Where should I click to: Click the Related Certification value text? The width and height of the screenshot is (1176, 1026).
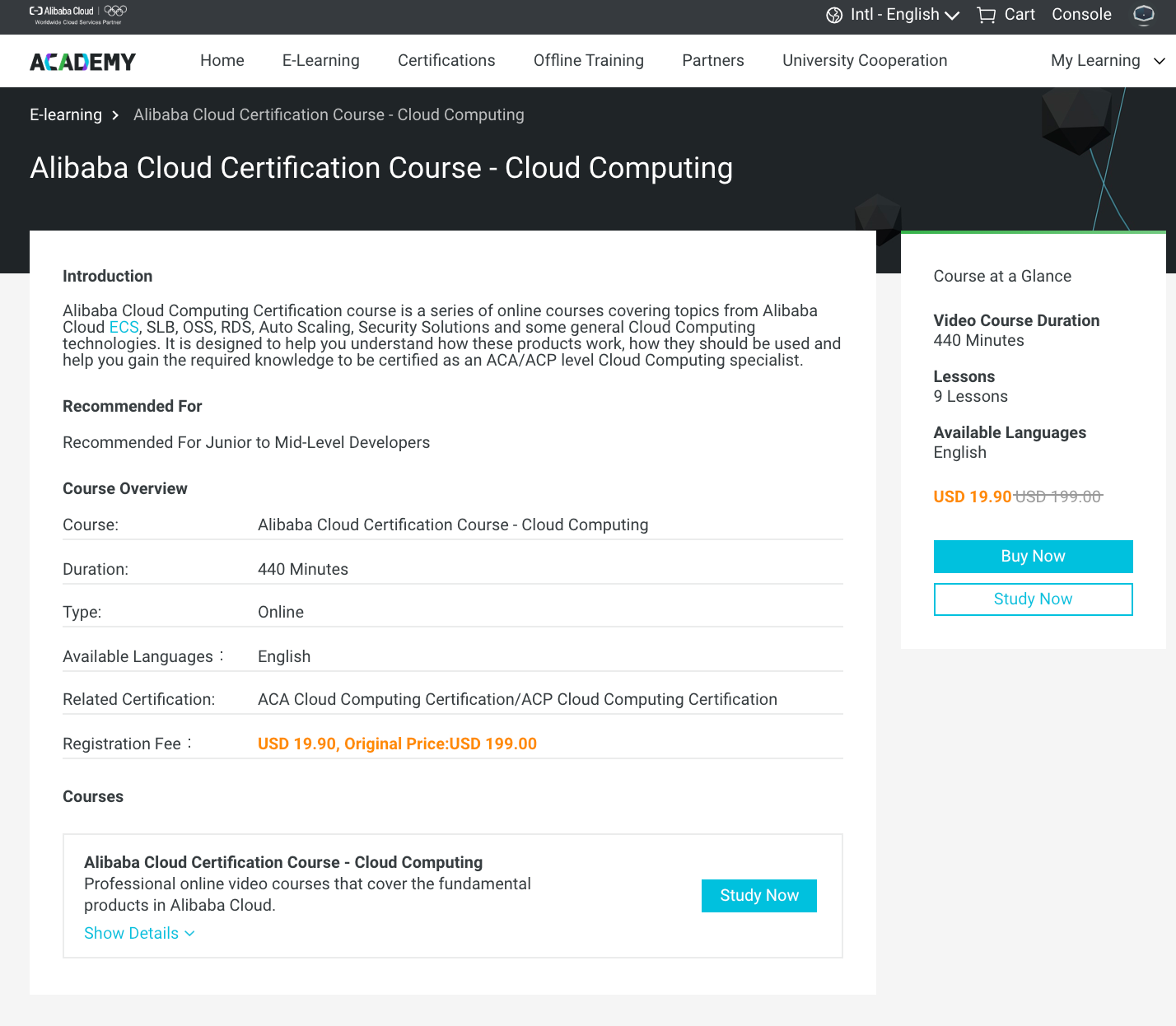tap(517, 699)
